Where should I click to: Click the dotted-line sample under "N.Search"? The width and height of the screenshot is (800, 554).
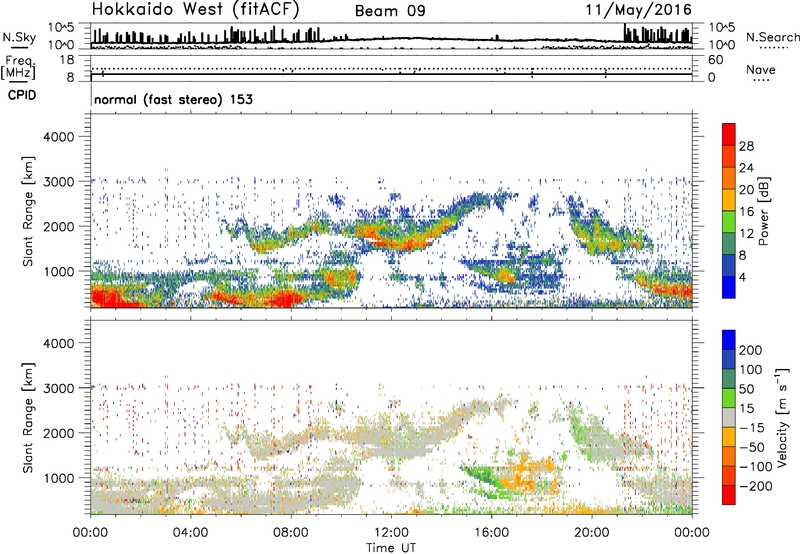(774, 48)
